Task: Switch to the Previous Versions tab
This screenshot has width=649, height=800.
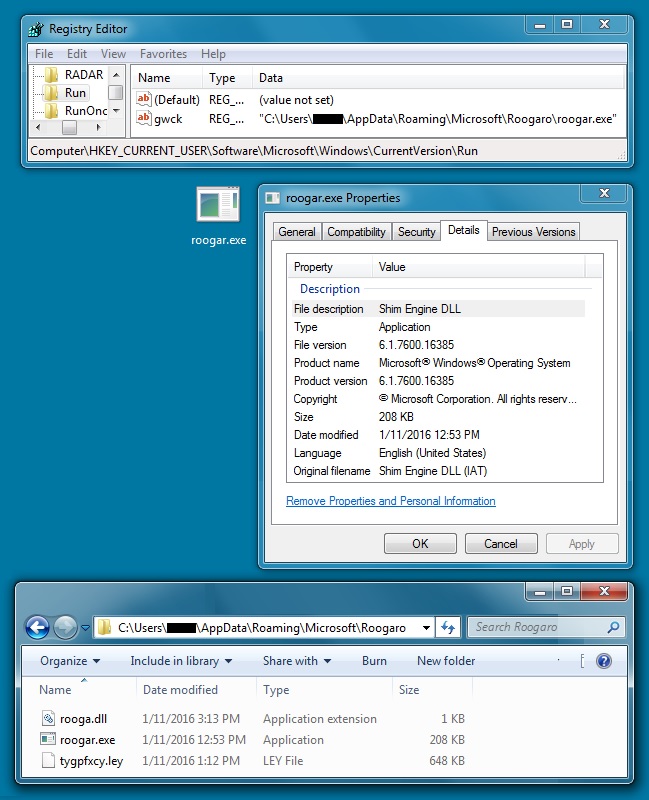Action: coord(533,232)
